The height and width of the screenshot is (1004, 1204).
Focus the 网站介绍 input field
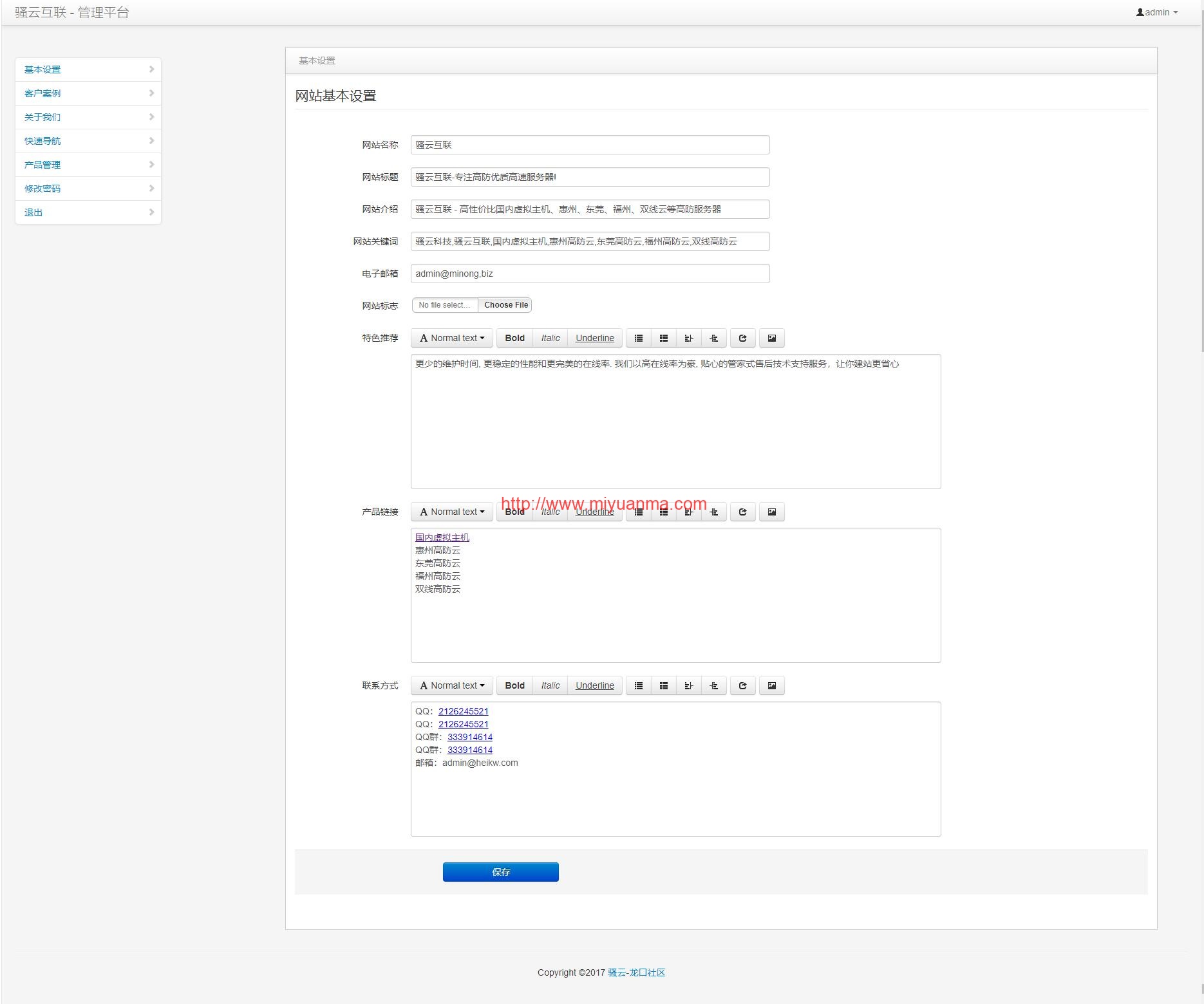pos(590,209)
